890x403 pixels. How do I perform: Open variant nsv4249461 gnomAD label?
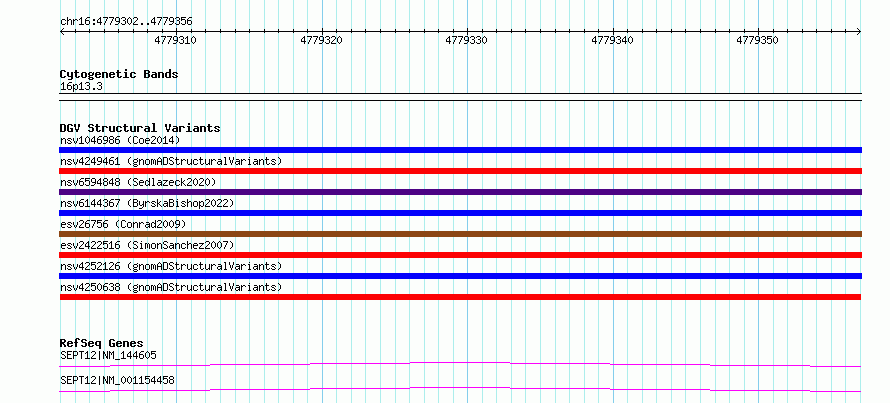coord(171,161)
